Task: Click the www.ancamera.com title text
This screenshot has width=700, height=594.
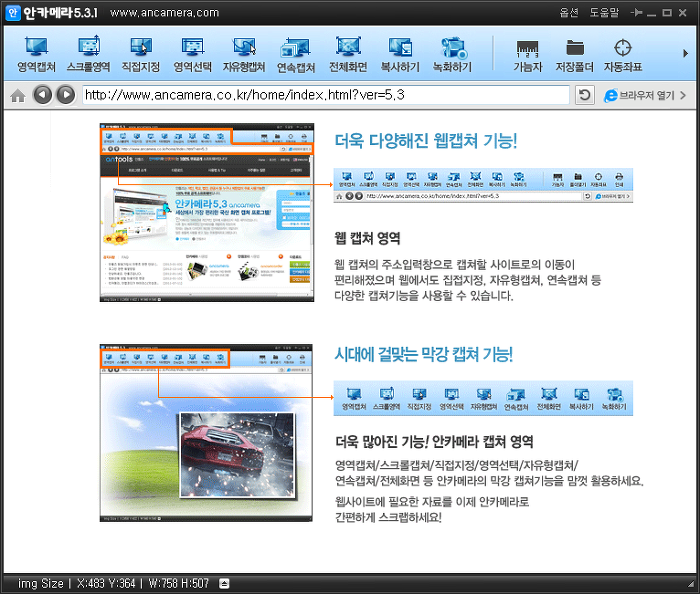Action: click(x=164, y=12)
